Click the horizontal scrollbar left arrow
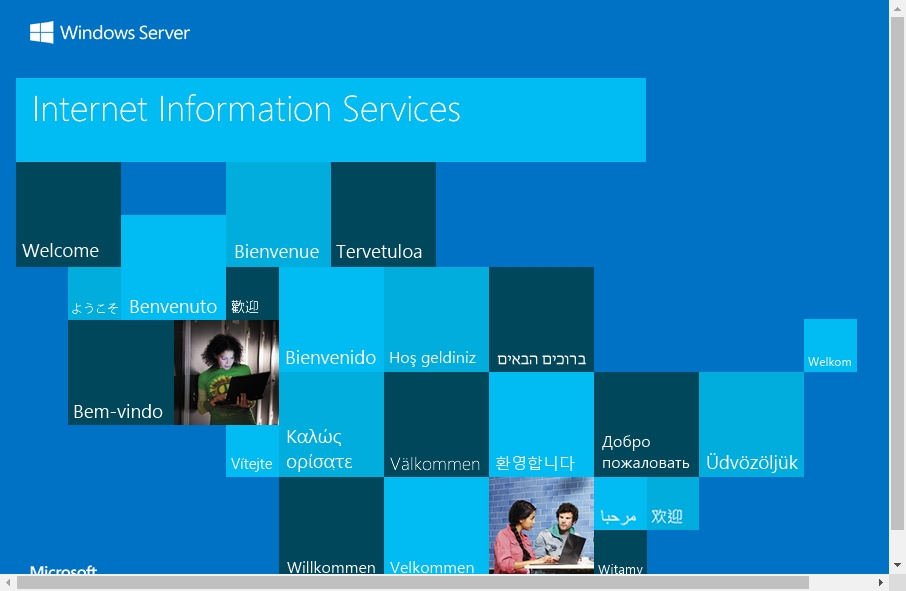 coord(8,582)
